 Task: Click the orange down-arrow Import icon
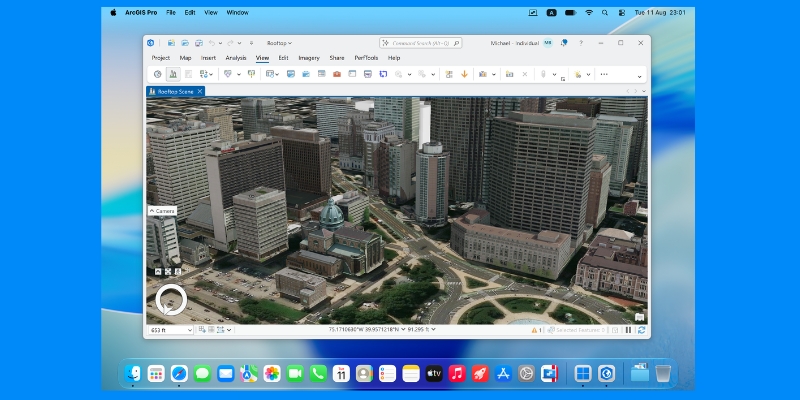click(x=464, y=74)
